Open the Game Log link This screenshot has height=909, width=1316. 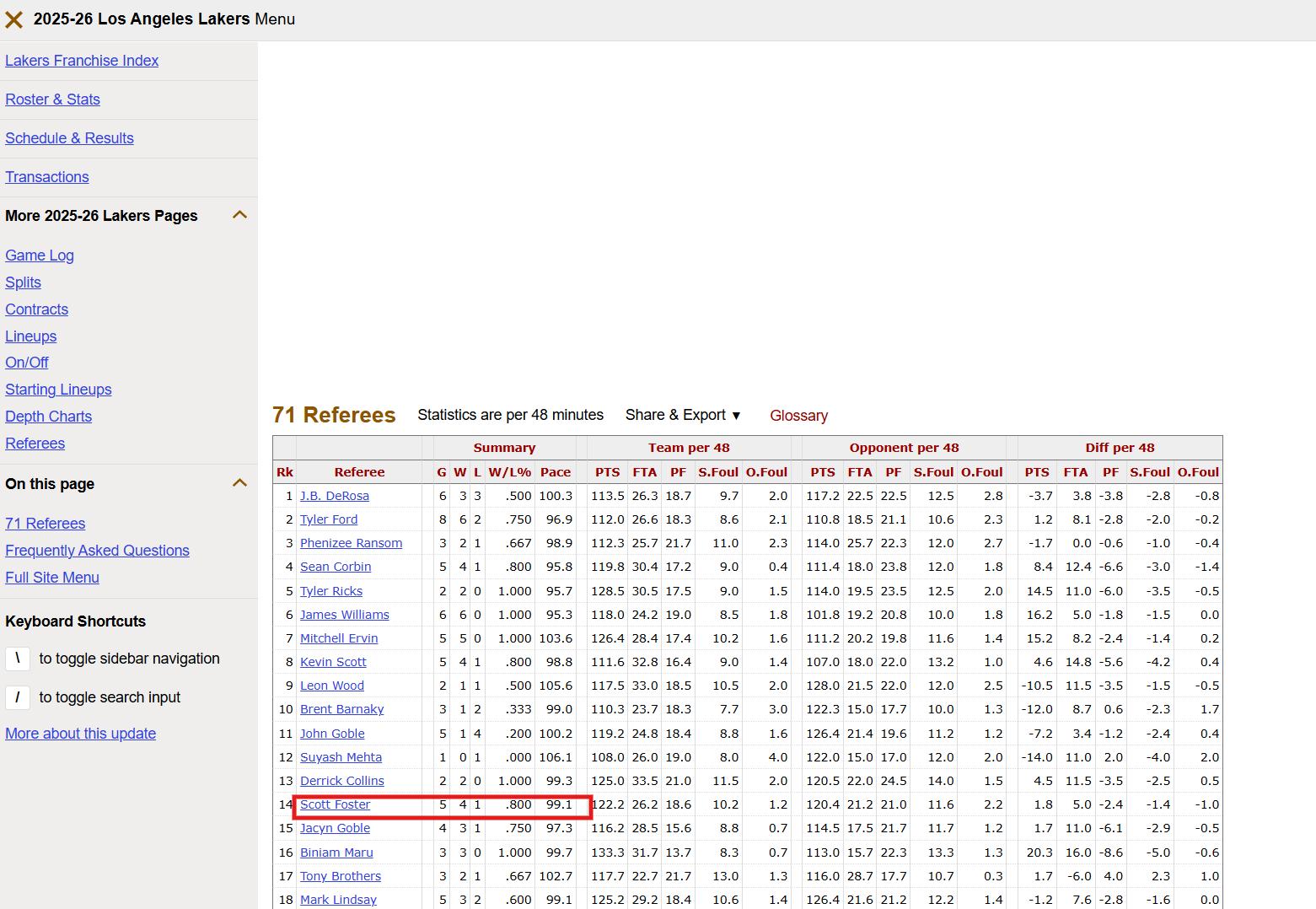(40, 255)
